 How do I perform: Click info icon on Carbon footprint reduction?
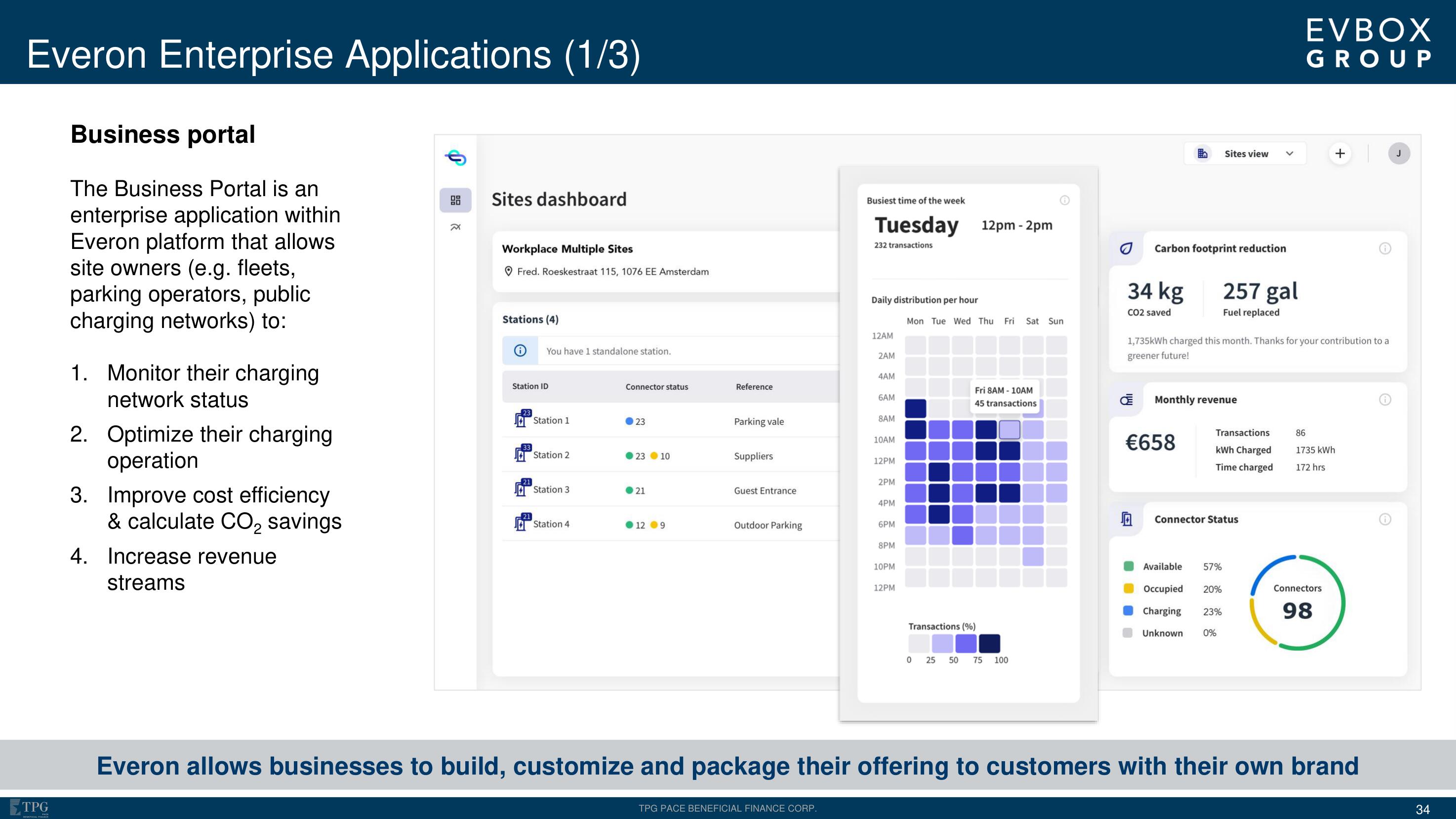click(x=1385, y=248)
